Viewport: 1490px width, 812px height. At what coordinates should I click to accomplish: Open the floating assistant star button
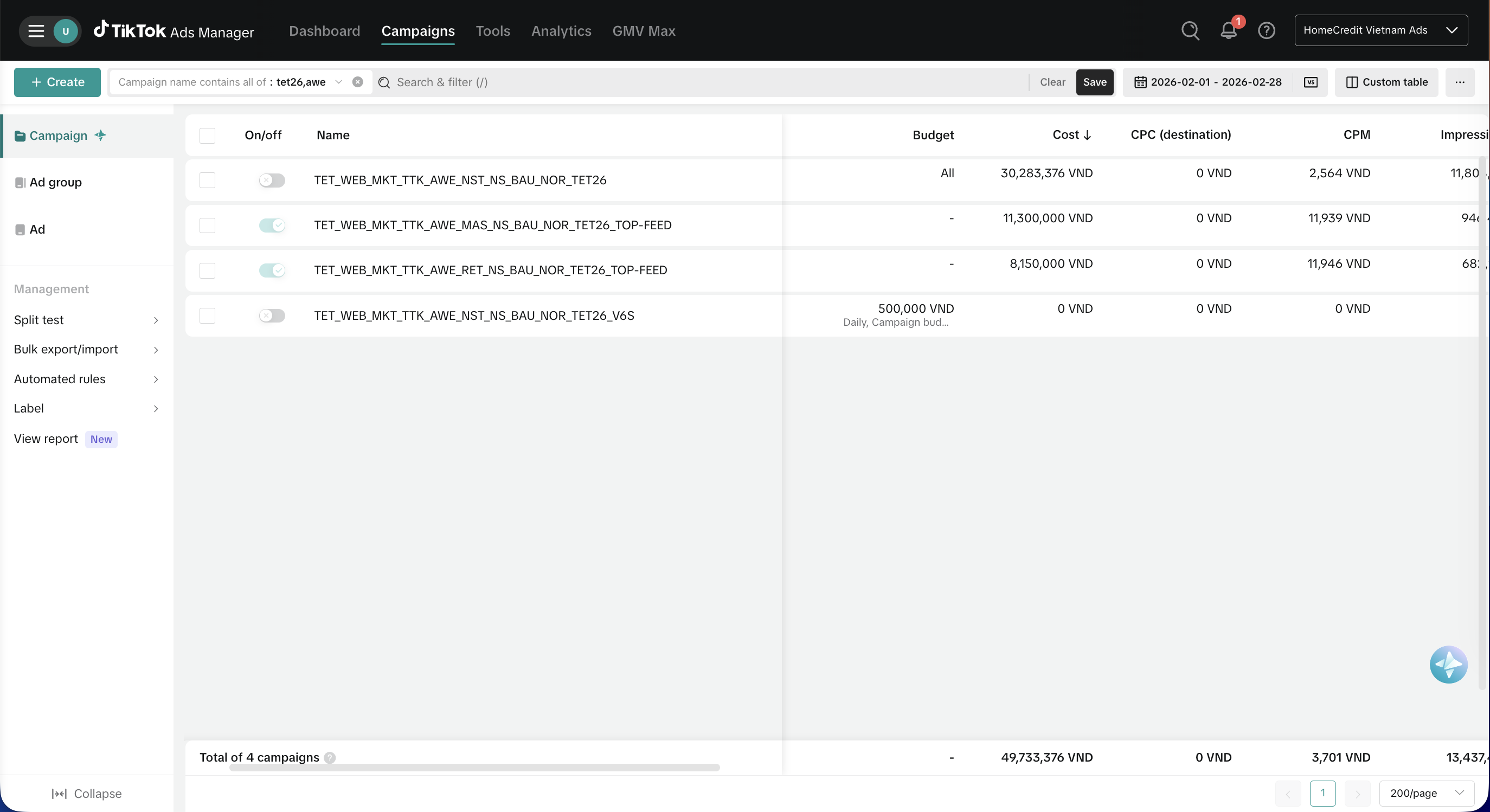[1448, 665]
